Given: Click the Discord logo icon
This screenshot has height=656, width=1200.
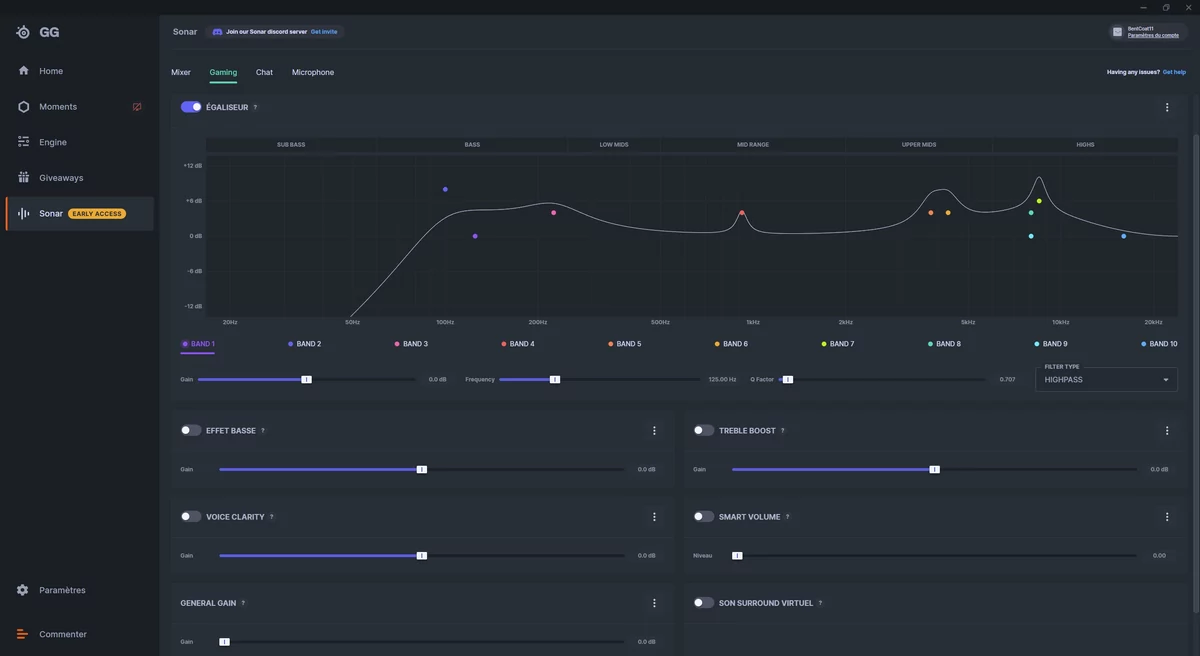Looking at the screenshot, I should [x=217, y=32].
